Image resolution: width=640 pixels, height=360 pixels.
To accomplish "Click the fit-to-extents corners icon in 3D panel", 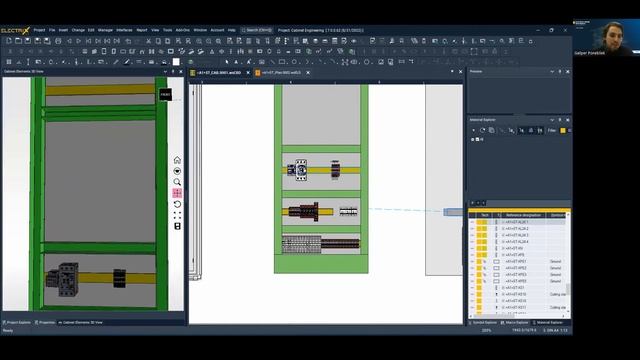I will point(177,215).
